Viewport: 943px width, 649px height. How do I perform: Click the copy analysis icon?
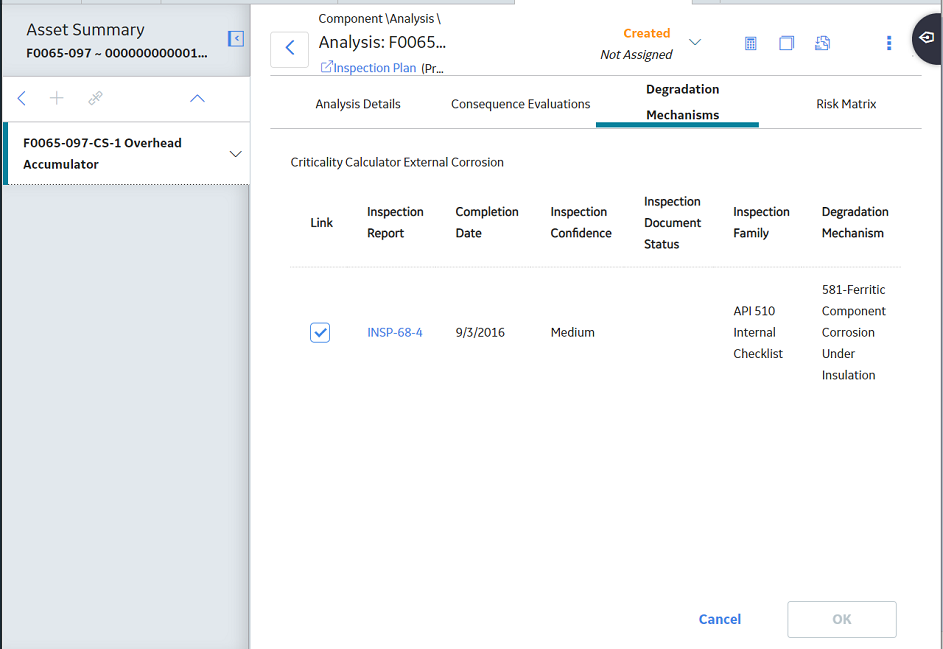(x=787, y=43)
